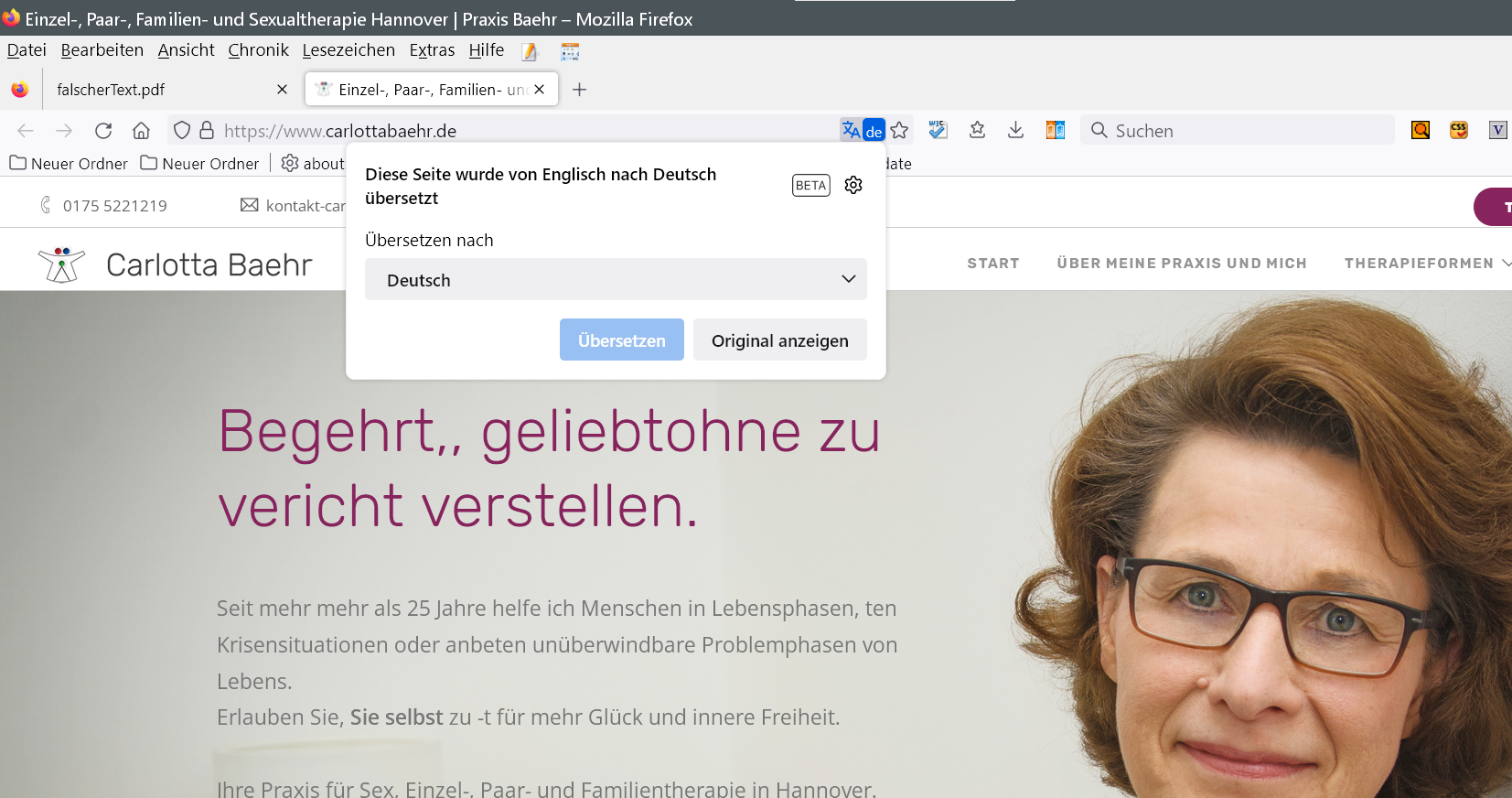1512x798 pixels.
Task: Reload the current page
Action: coord(103,131)
